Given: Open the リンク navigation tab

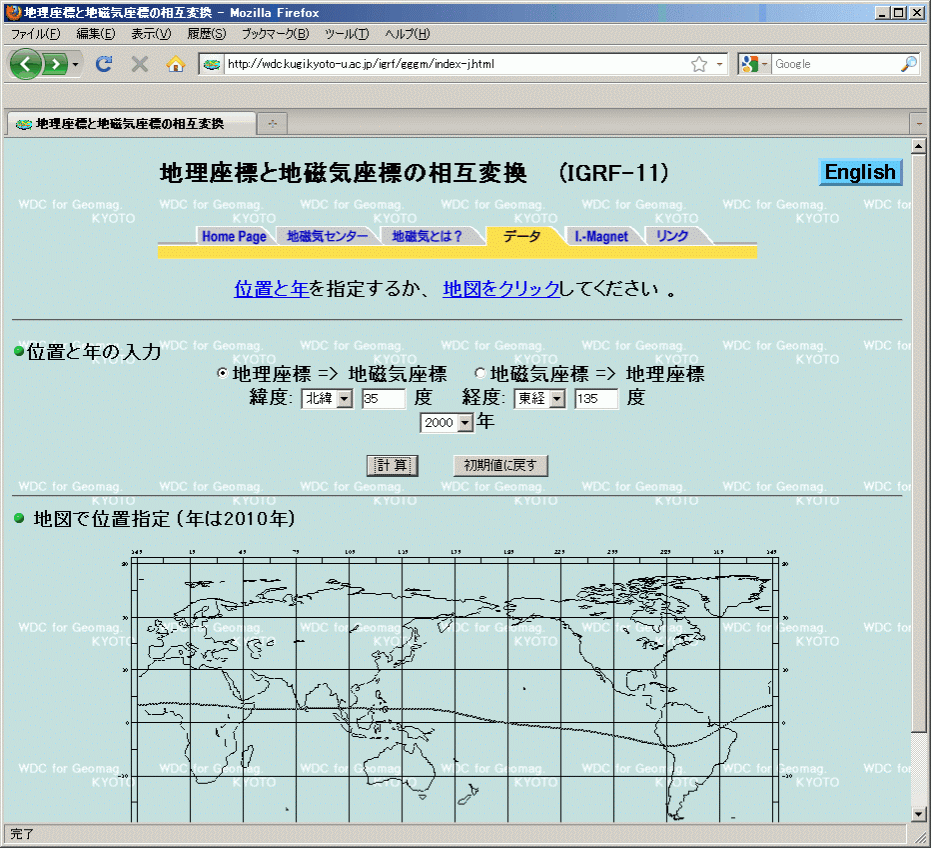Looking at the screenshot, I should [672, 236].
